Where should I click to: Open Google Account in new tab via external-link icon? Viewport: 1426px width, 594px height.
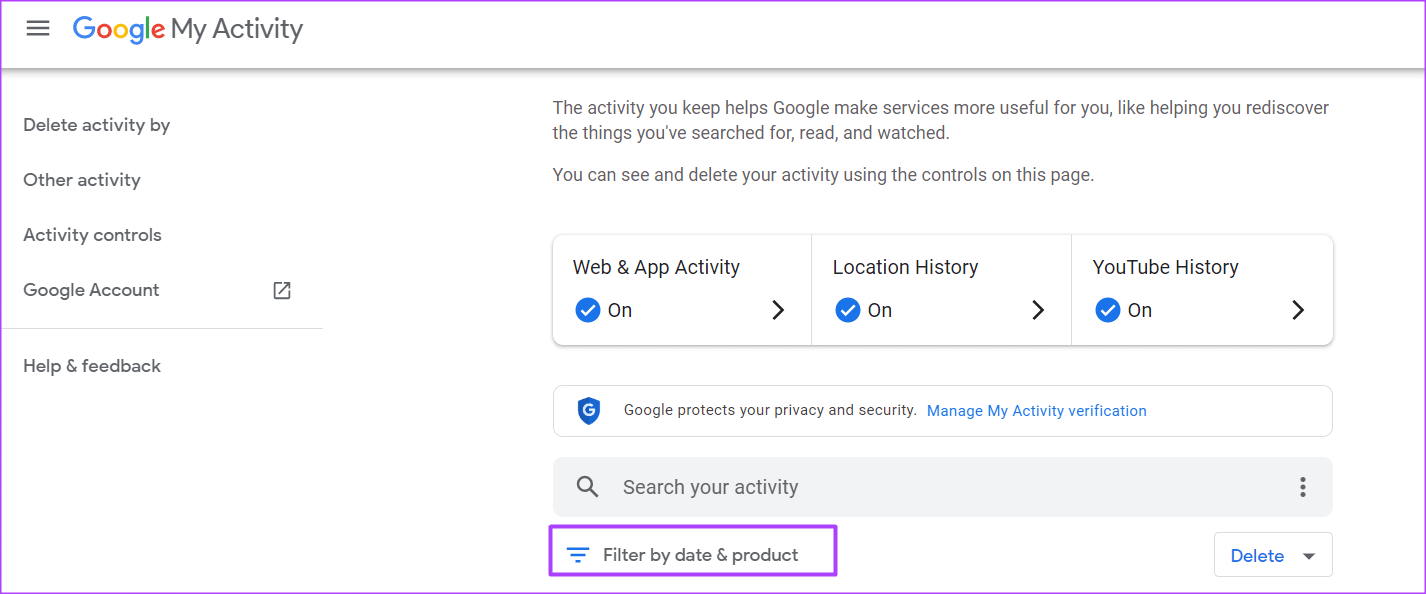point(281,290)
